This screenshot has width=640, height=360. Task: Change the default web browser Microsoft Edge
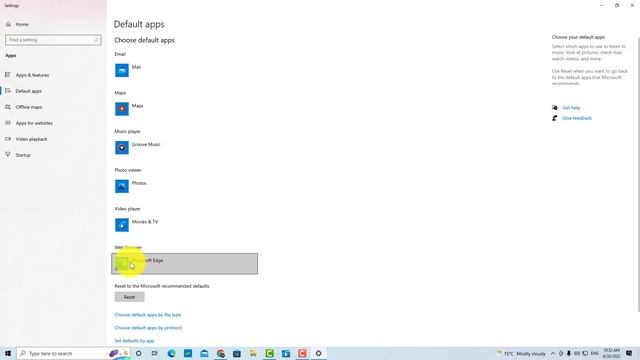pos(184,264)
